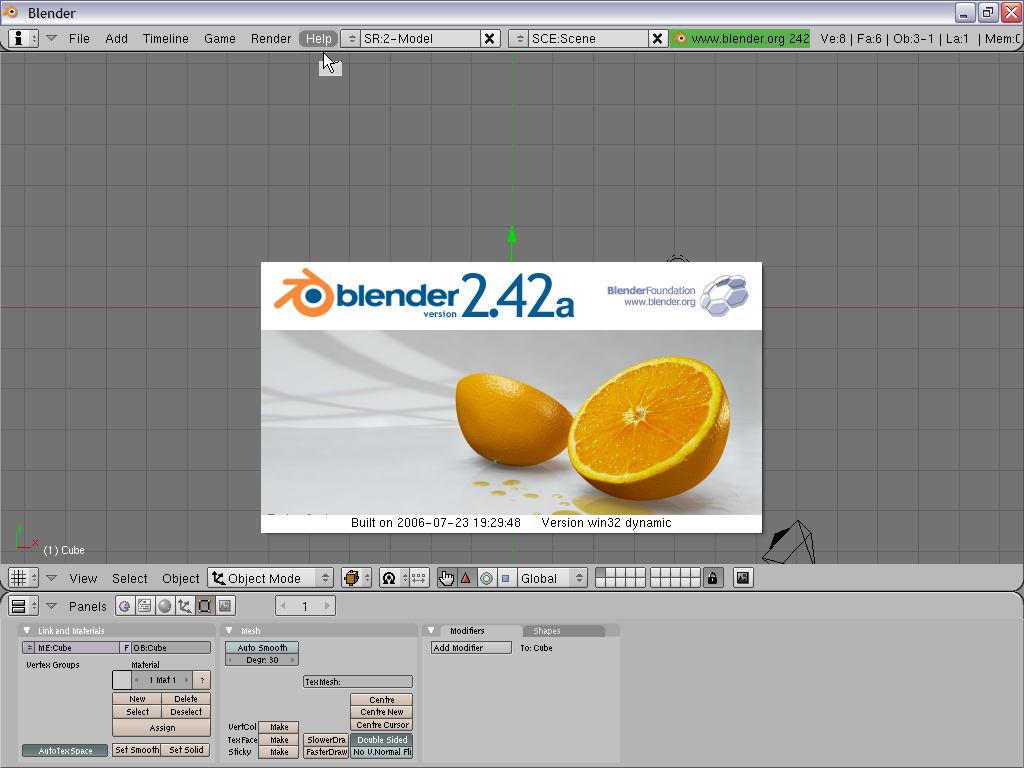Select the Editing context button
1024x768 pixels.
pos(205,606)
